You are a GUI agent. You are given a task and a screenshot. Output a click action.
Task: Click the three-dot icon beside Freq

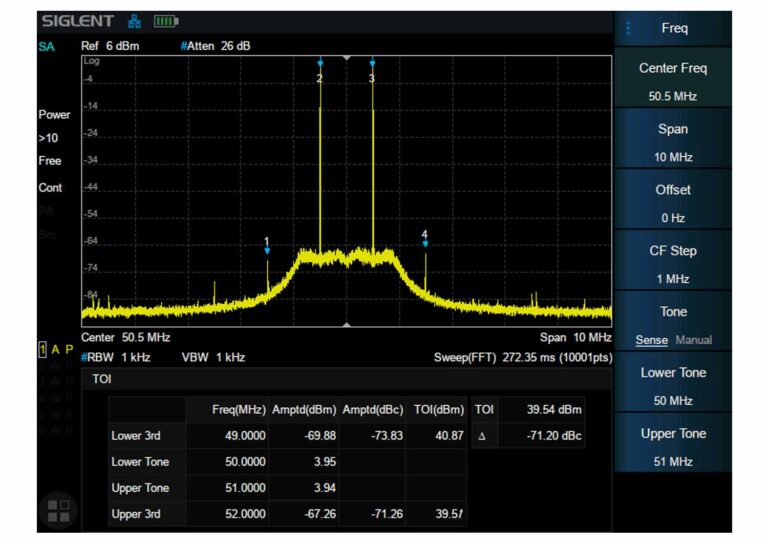click(x=628, y=28)
